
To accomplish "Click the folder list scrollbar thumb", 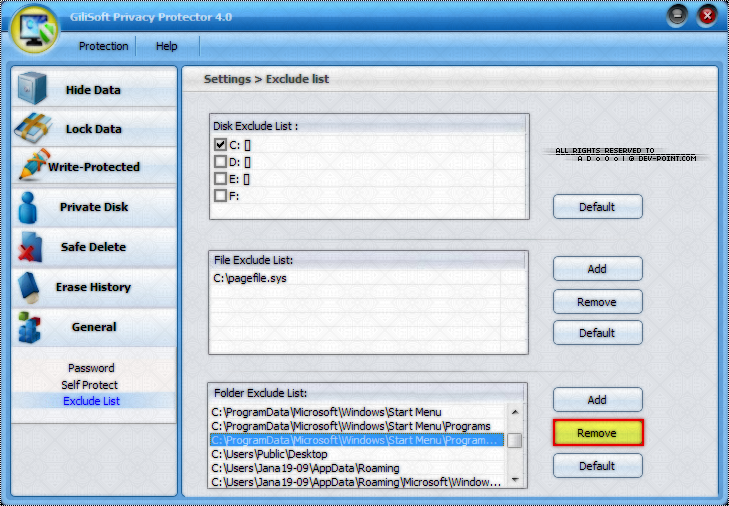I will (515, 440).
